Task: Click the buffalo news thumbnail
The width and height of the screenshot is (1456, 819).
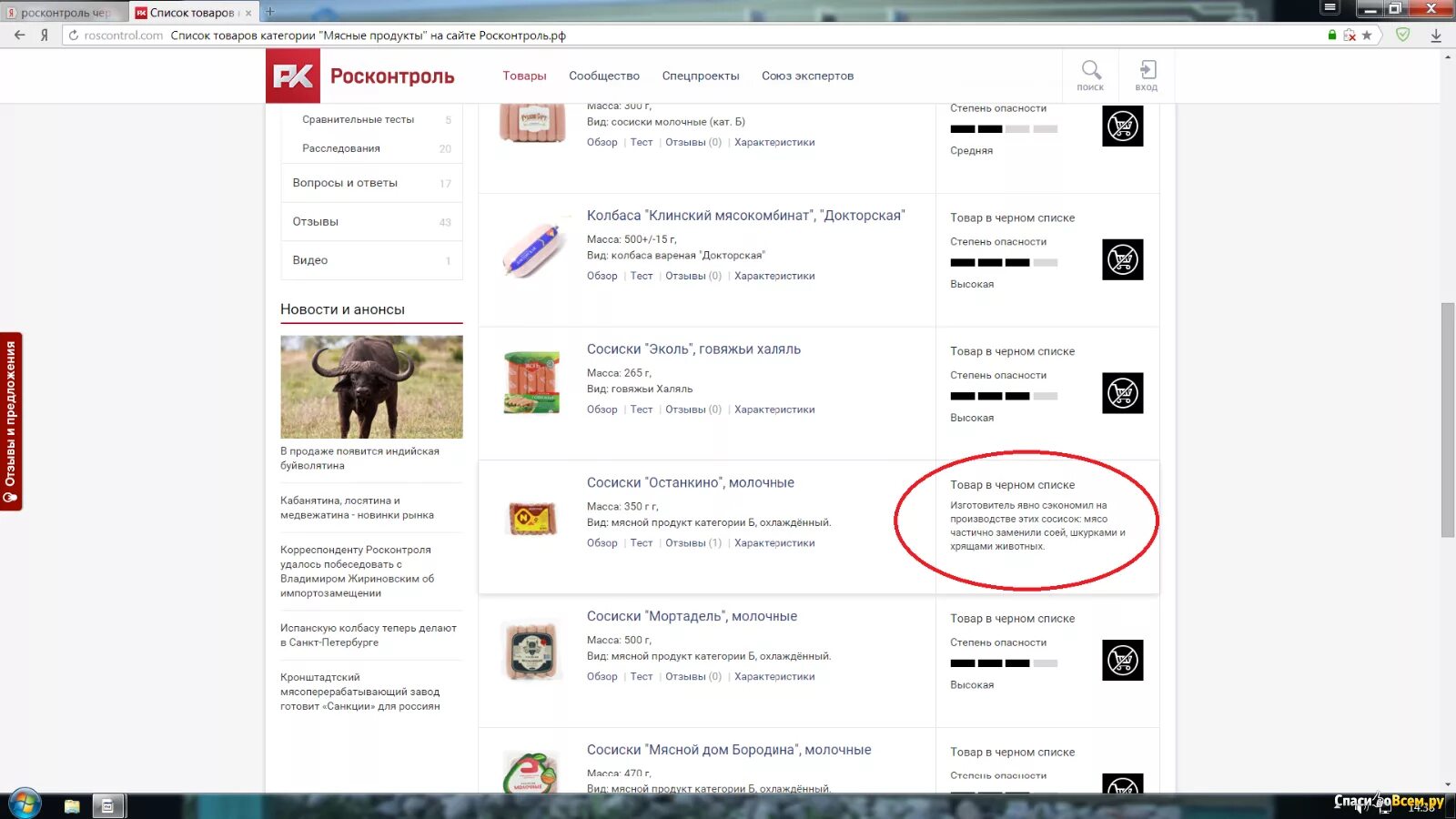Action: [371, 387]
